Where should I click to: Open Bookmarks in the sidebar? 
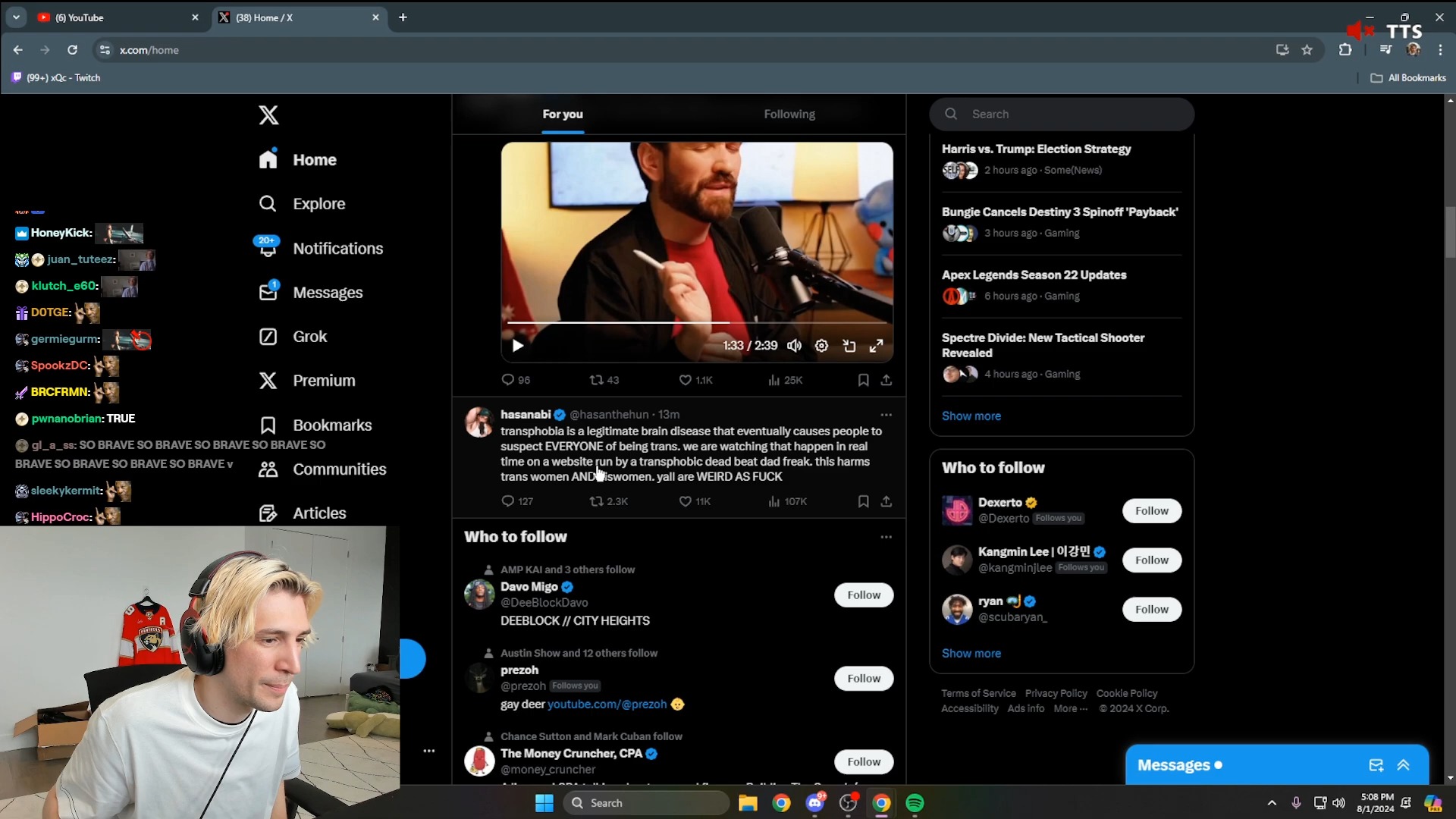[315, 425]
